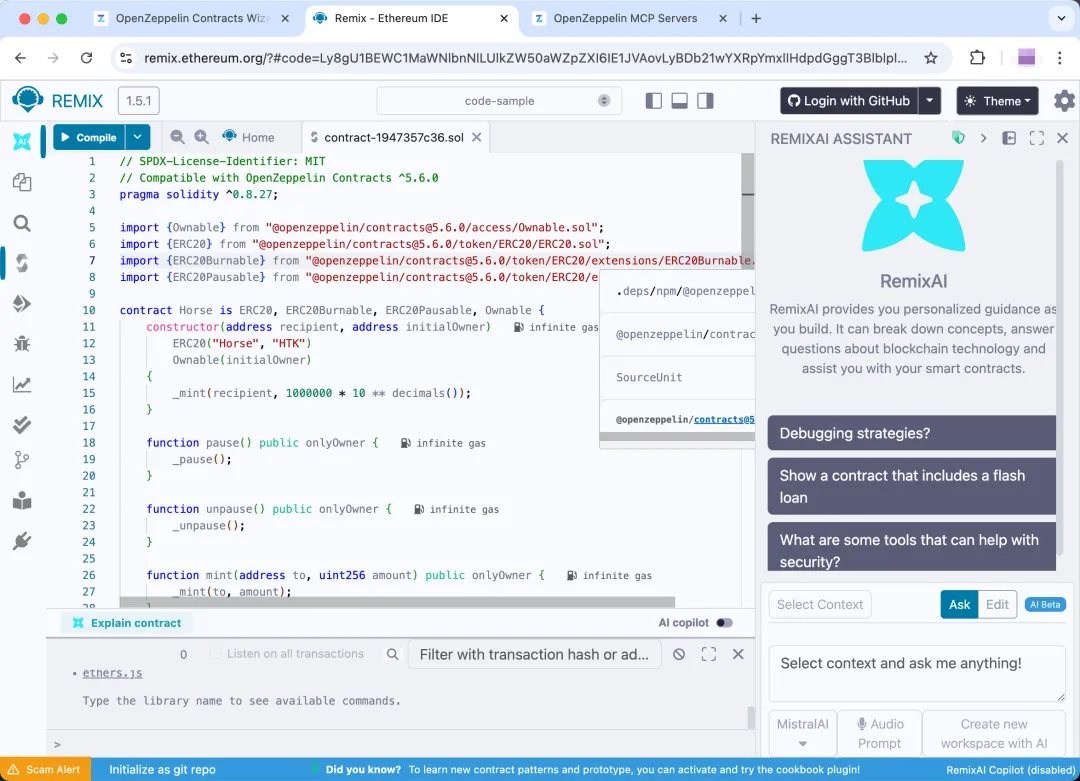Screen dimensions: 1080x781
Task: Open the browser tab list chevron
Action: coord(1061,19)
